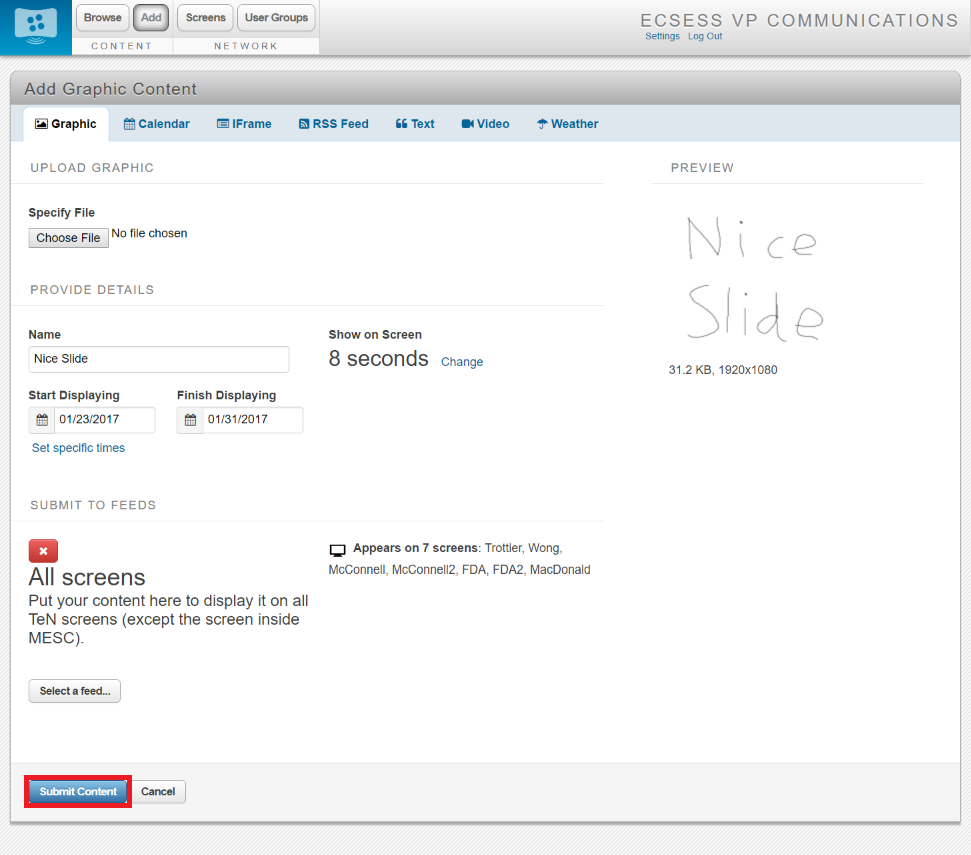This screenshot has height=855, width=971.
Task: Click the '31.2 KB, 1920x1080' file info text
Action: click(x=723, y=370)
